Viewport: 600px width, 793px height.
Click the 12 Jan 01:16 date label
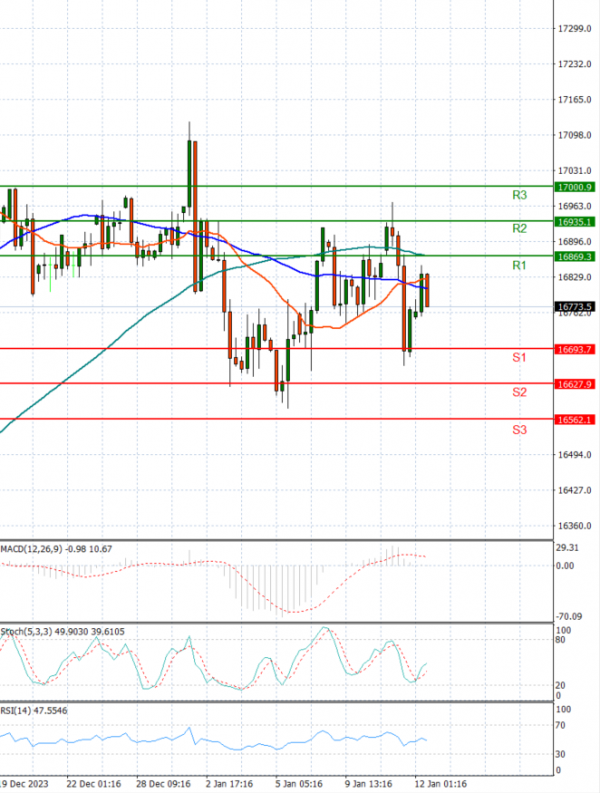pyautogui.click(x=441, y=784)
